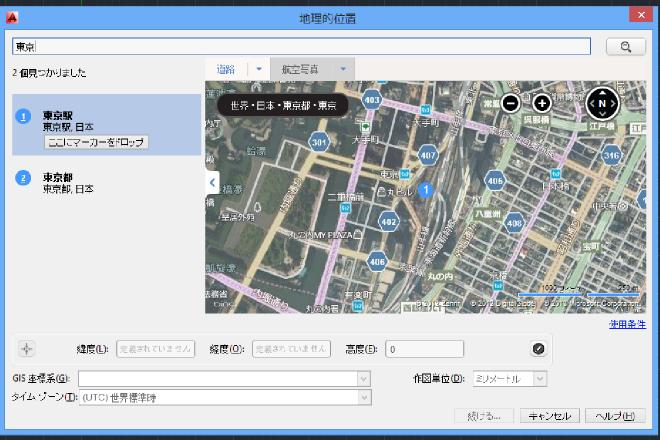The width and height of the screenshot is (660, 440).
Task: Click the crosshair pick-location icon
Action: [x=27, y=349]
